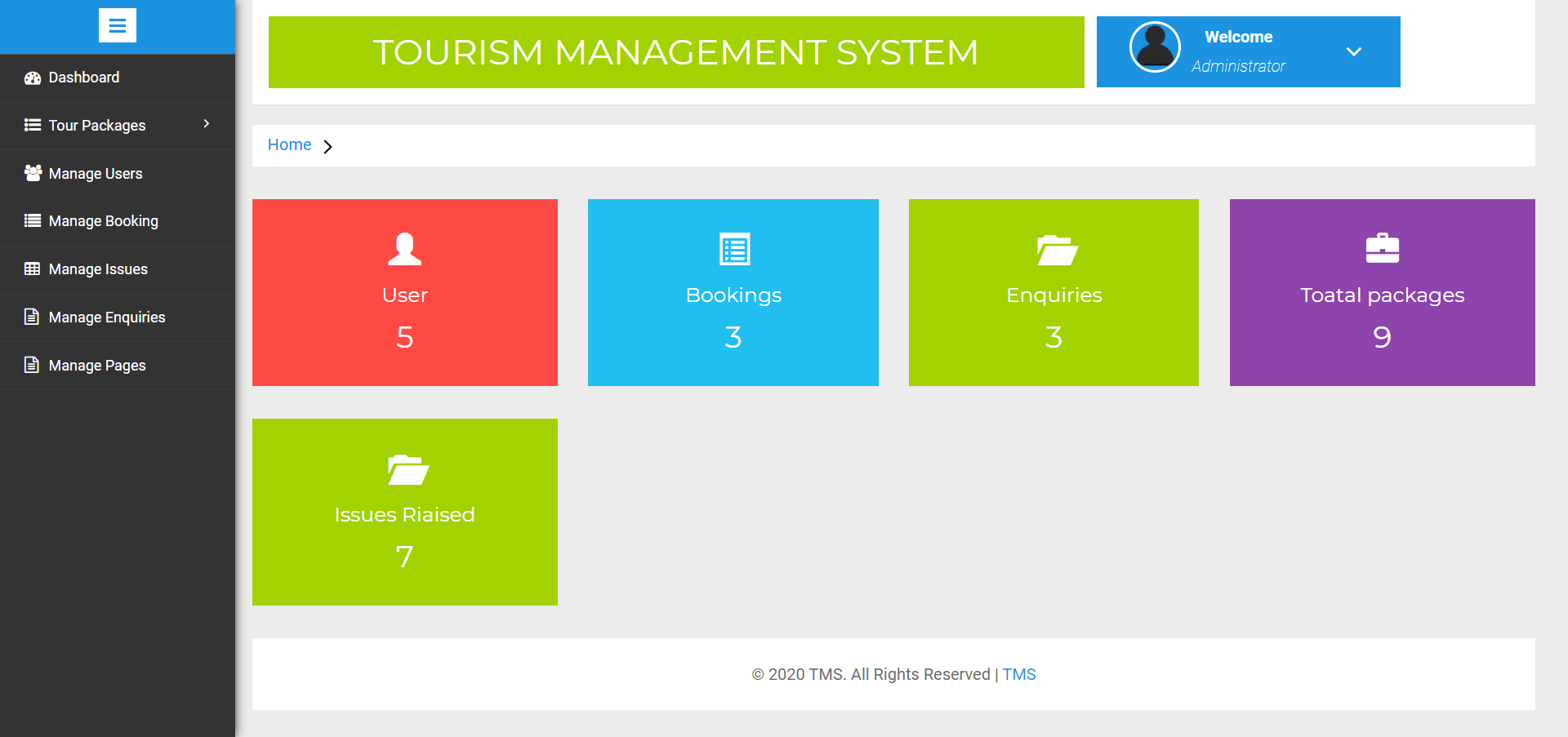
Task: Open the Welcome Administrator dropdown chevron
Action: (x=1353, y=52)
